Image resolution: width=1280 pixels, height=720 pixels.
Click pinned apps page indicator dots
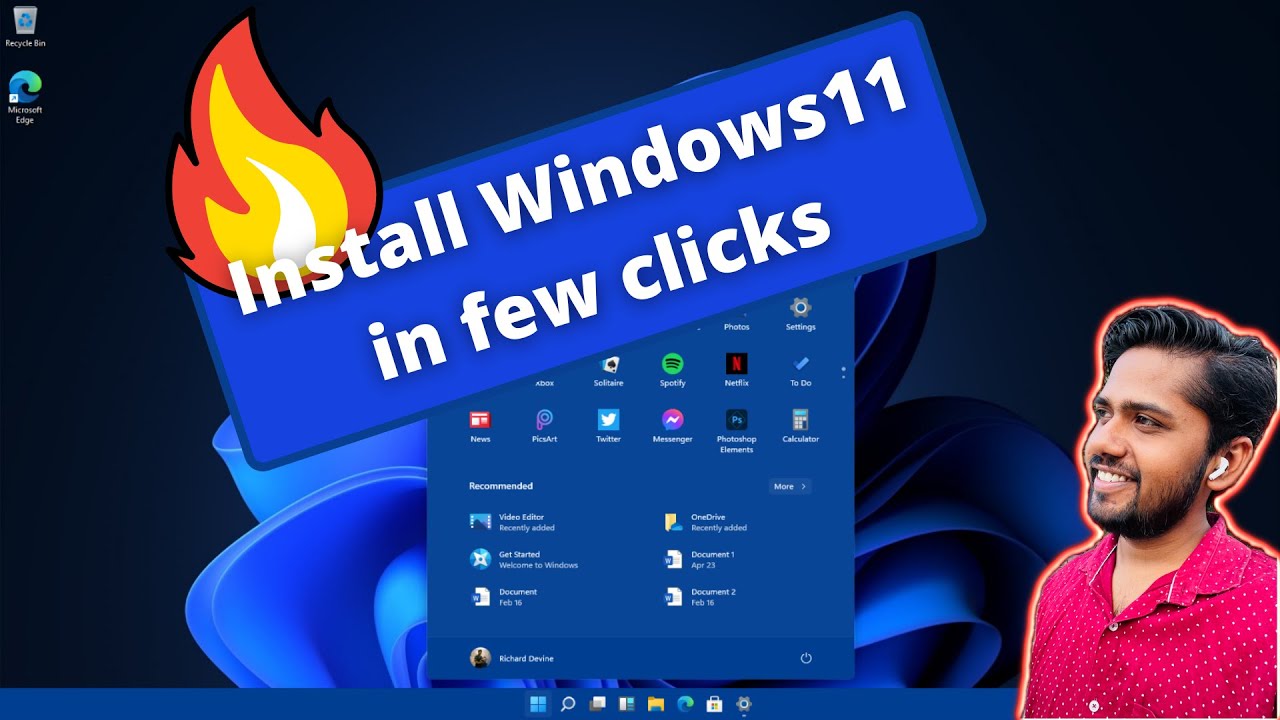(843, 372)
